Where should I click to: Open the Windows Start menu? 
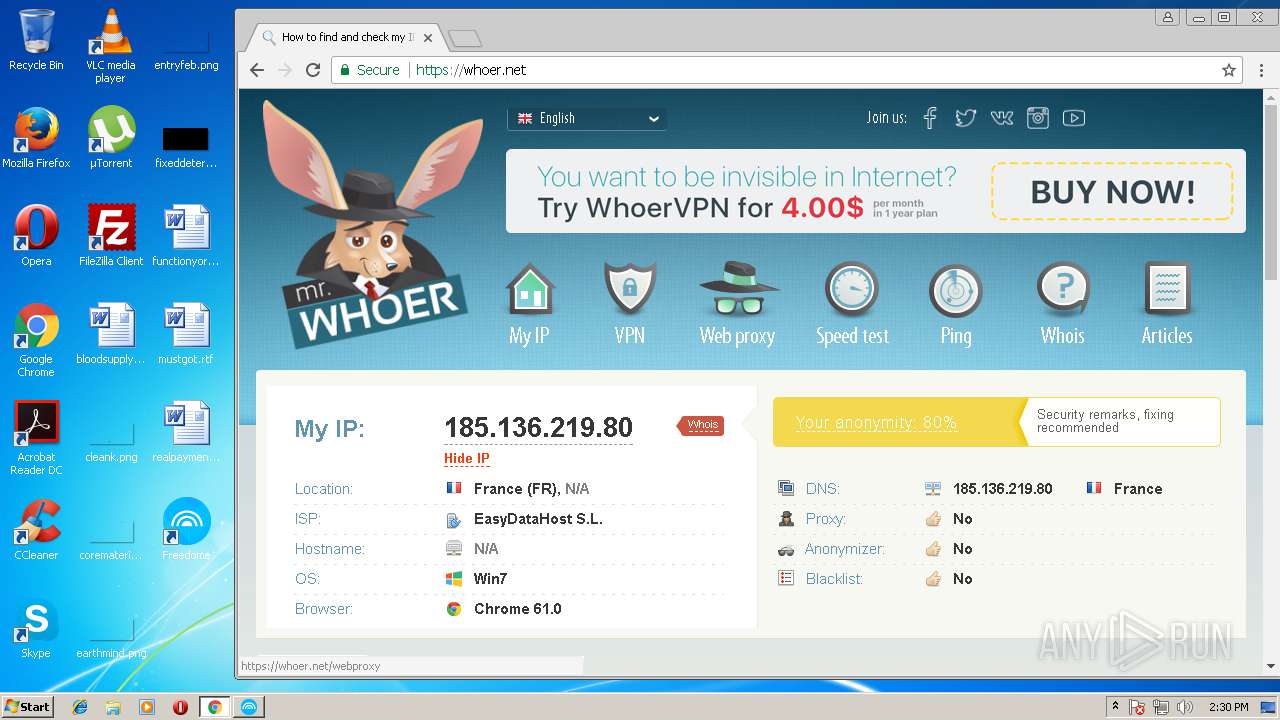(27, 706)
